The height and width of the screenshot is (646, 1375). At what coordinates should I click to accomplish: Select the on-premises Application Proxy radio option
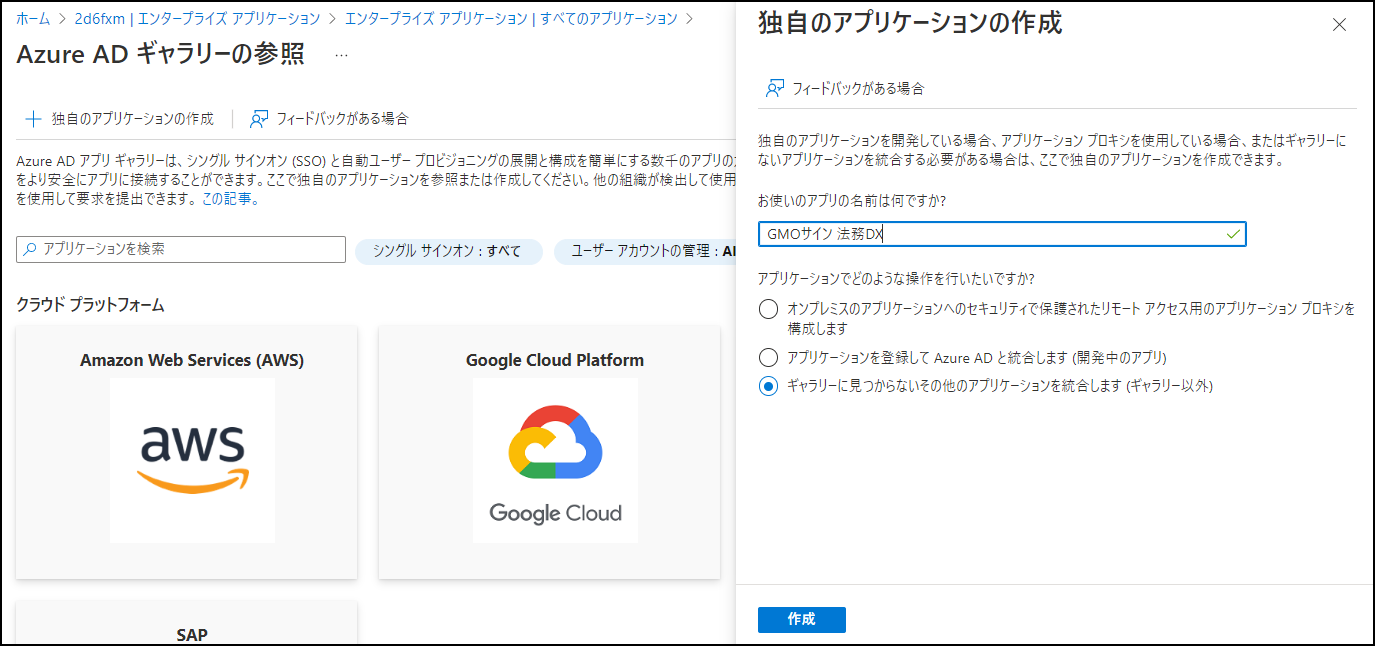(x=768, y=309)
